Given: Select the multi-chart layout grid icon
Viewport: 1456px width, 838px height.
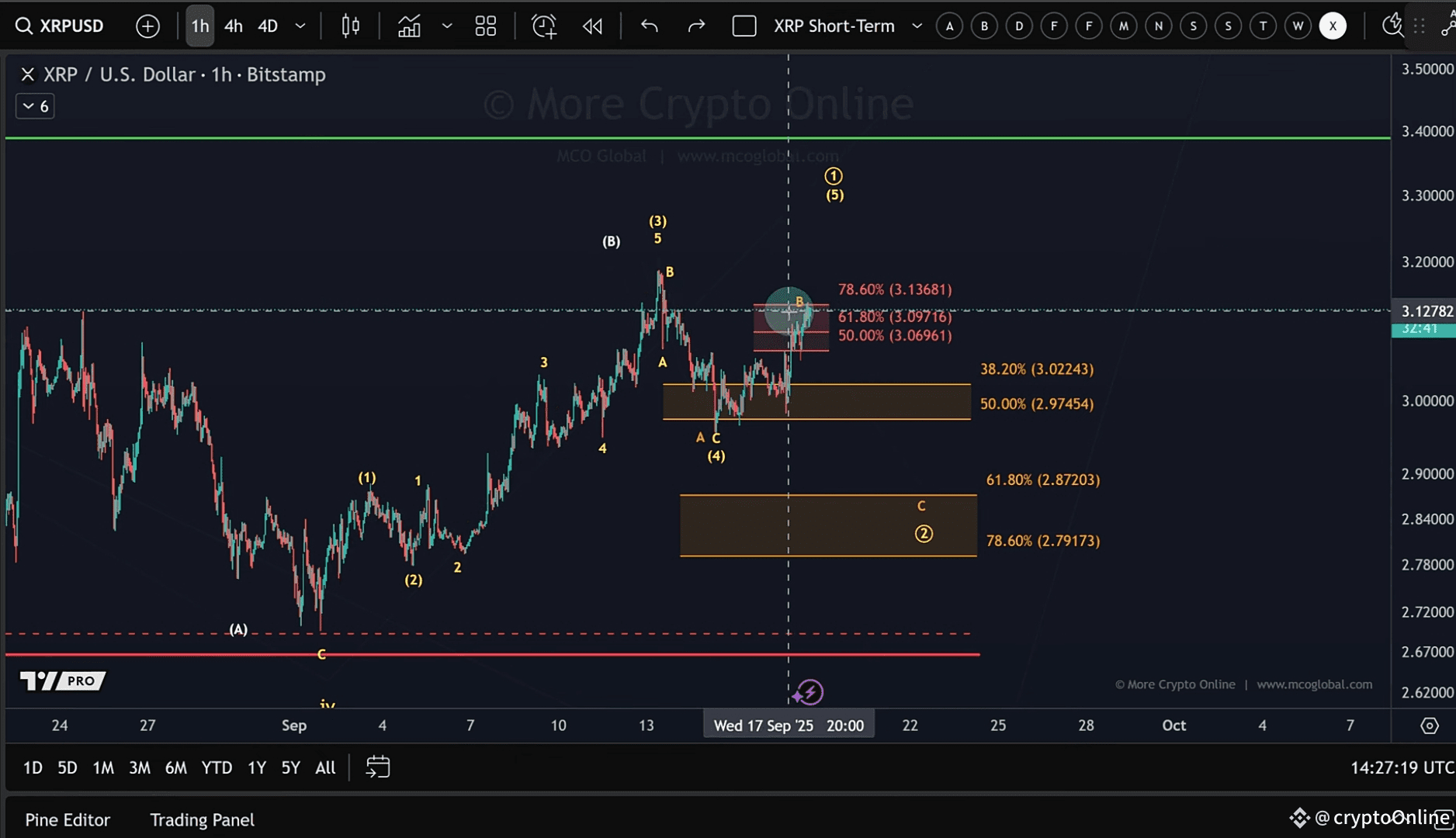Looking at the screenshot, I should pos(485,26).
